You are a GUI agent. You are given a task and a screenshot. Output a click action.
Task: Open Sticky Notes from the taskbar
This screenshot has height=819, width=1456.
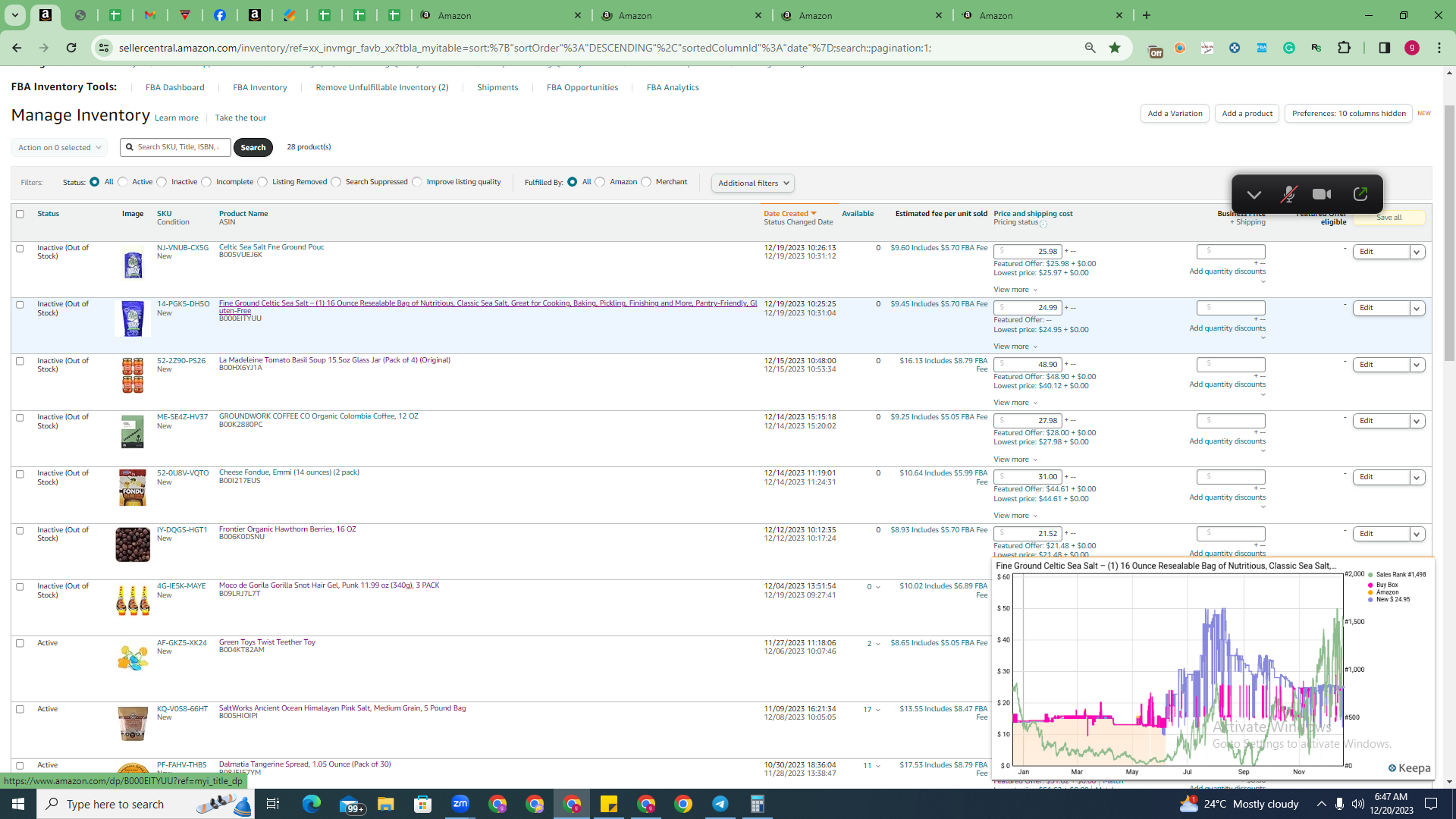(609, 804)
